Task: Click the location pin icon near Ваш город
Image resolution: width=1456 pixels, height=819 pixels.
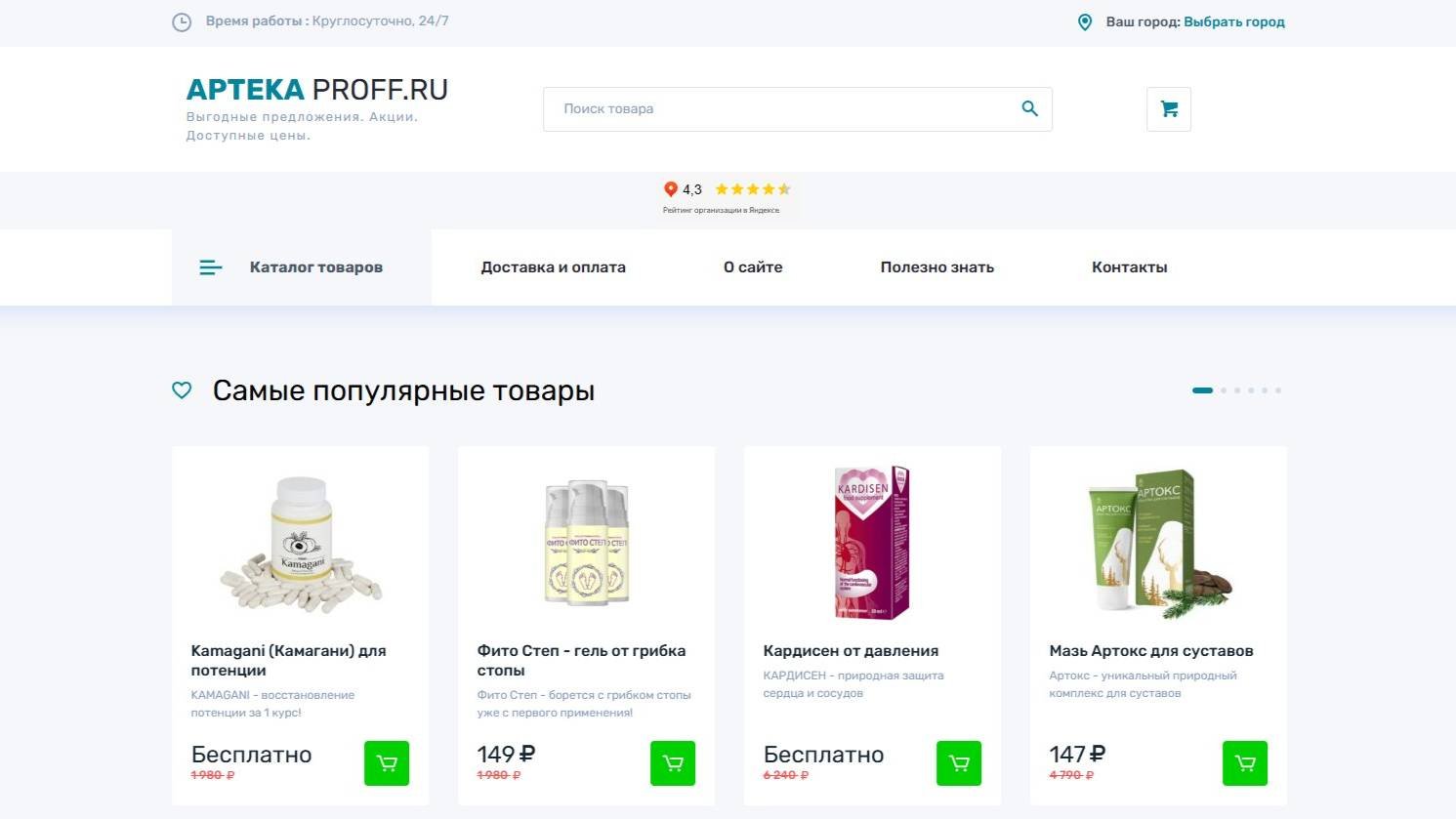Action: [x=1084, y=21]
